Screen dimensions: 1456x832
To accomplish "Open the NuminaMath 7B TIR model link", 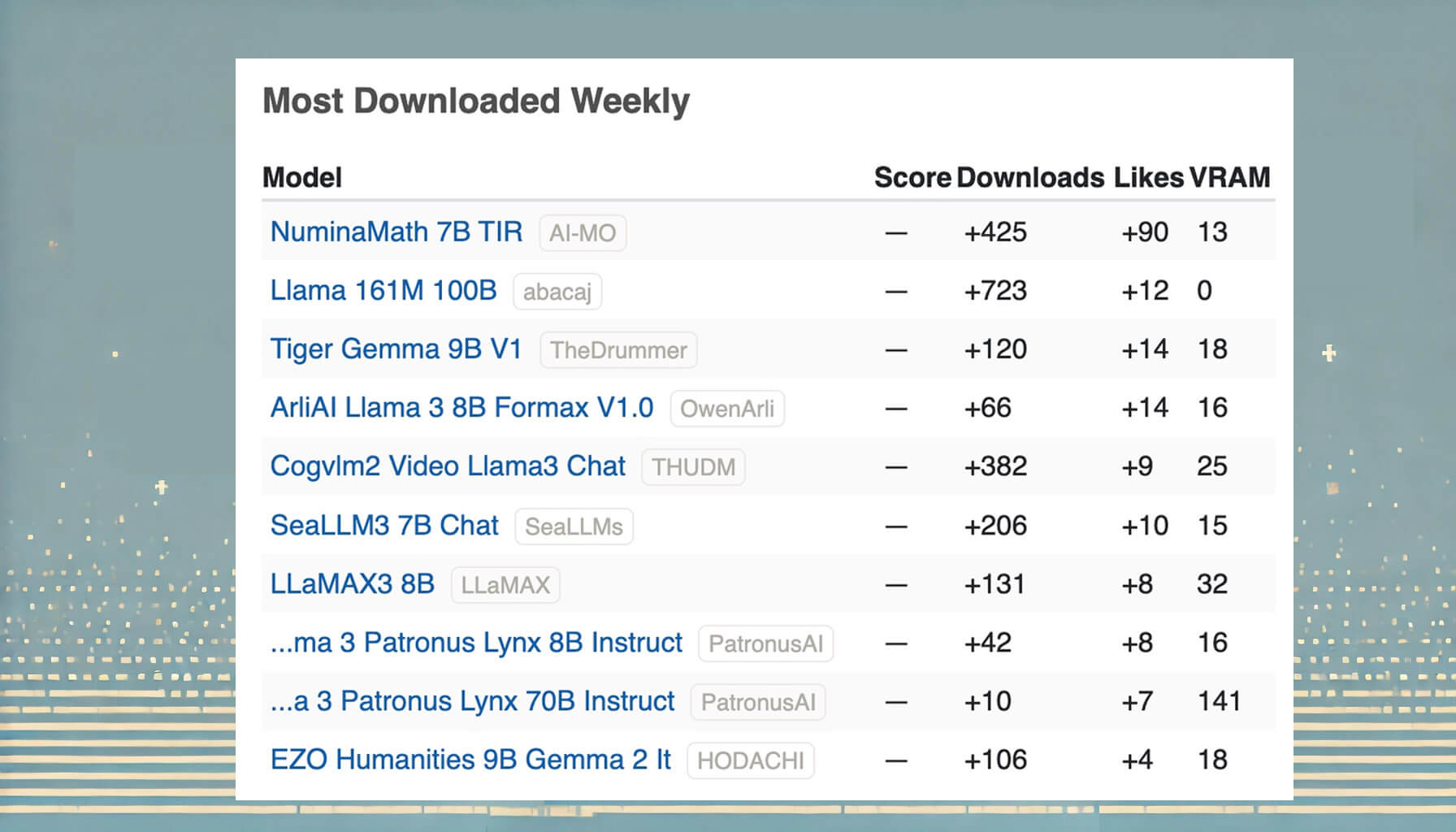I will [396, 232].
